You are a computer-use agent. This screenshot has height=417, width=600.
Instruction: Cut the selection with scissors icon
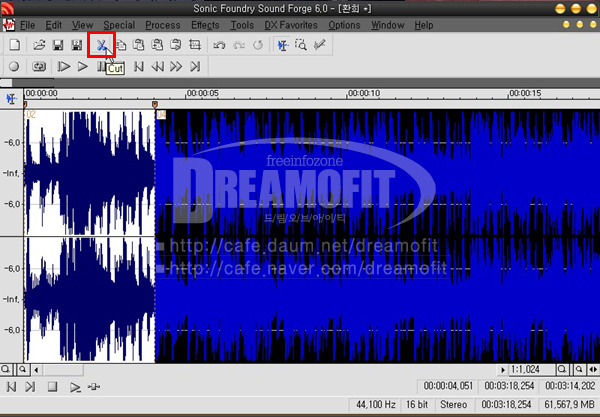pos(101,45)
